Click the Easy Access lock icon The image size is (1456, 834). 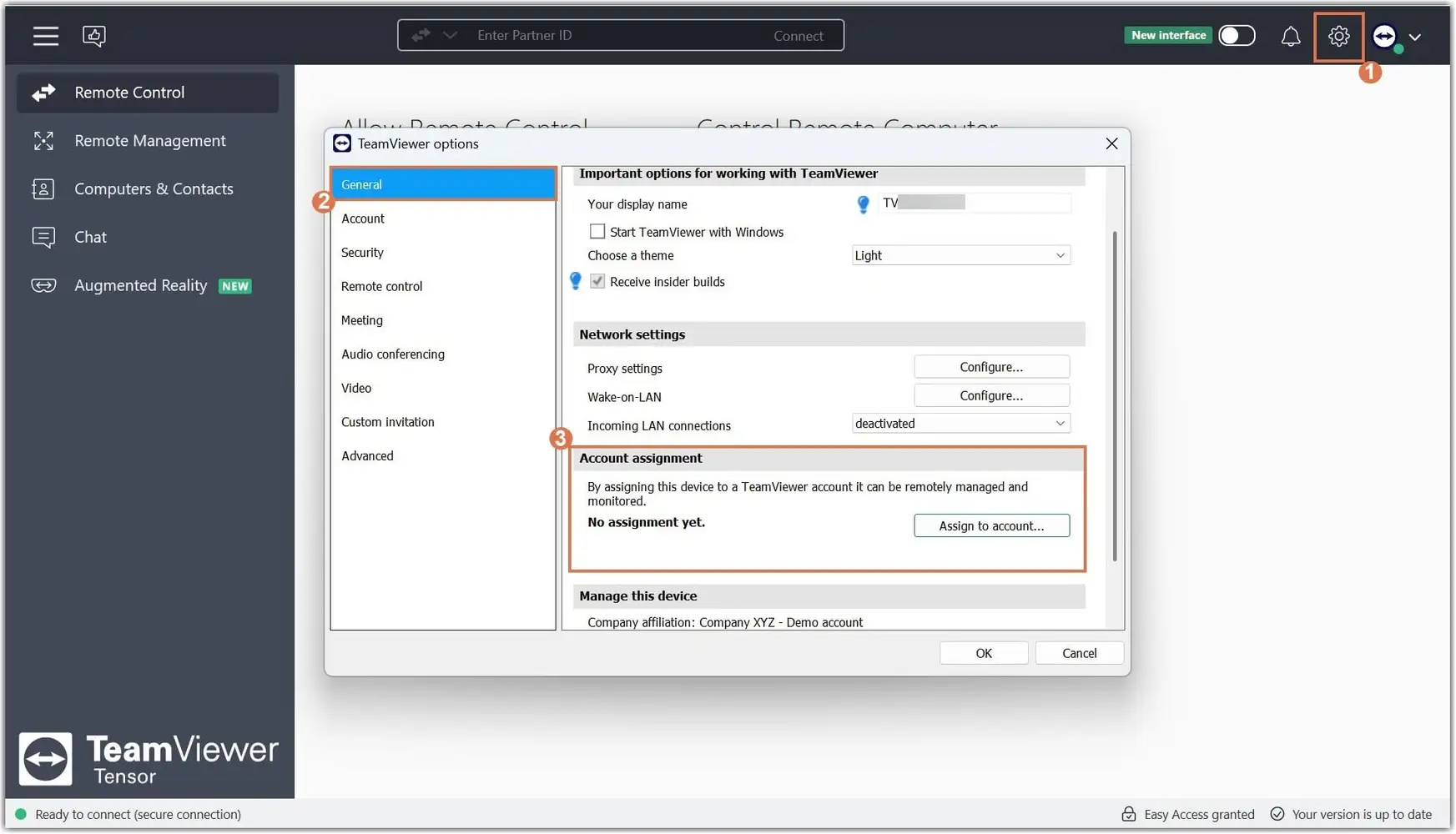point(1129,814)
